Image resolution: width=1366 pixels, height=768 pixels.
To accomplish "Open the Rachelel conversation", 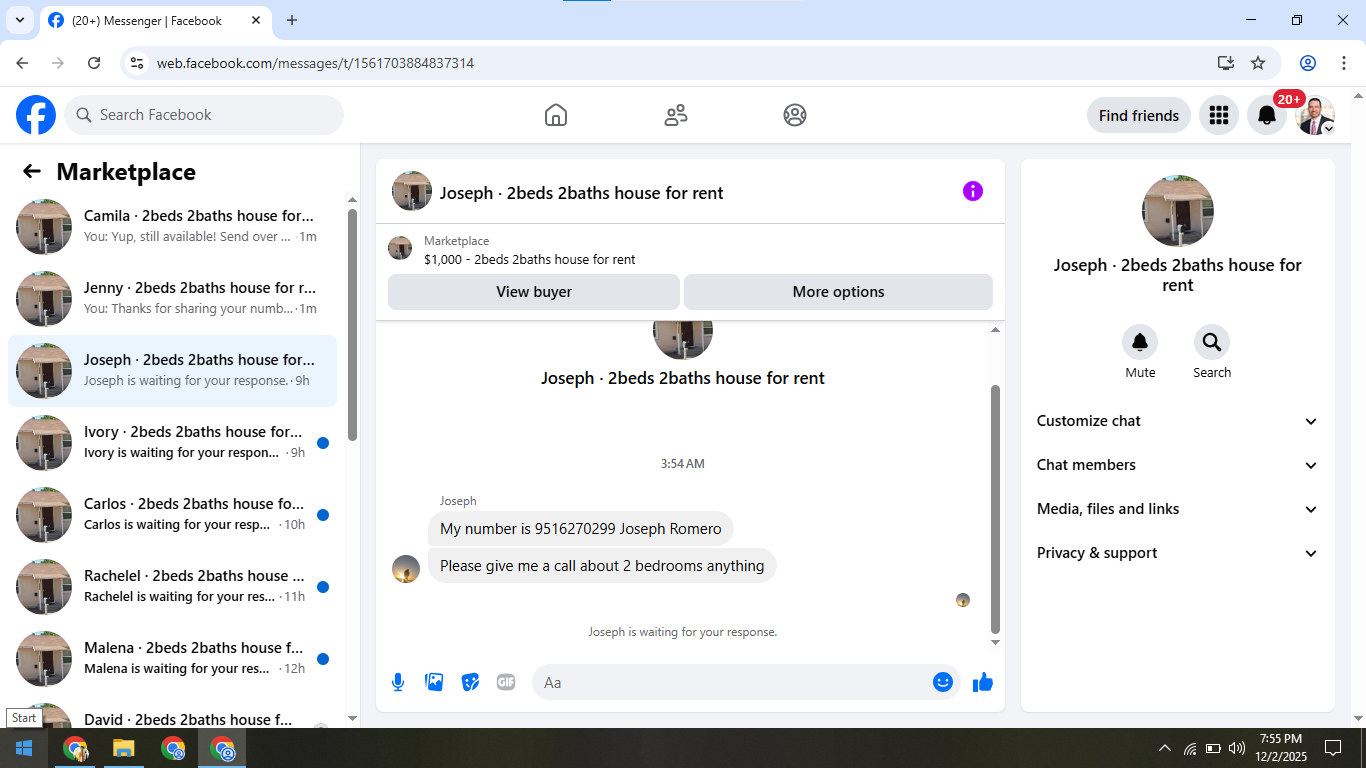I will pyautogui.click(x=172, y=587).
